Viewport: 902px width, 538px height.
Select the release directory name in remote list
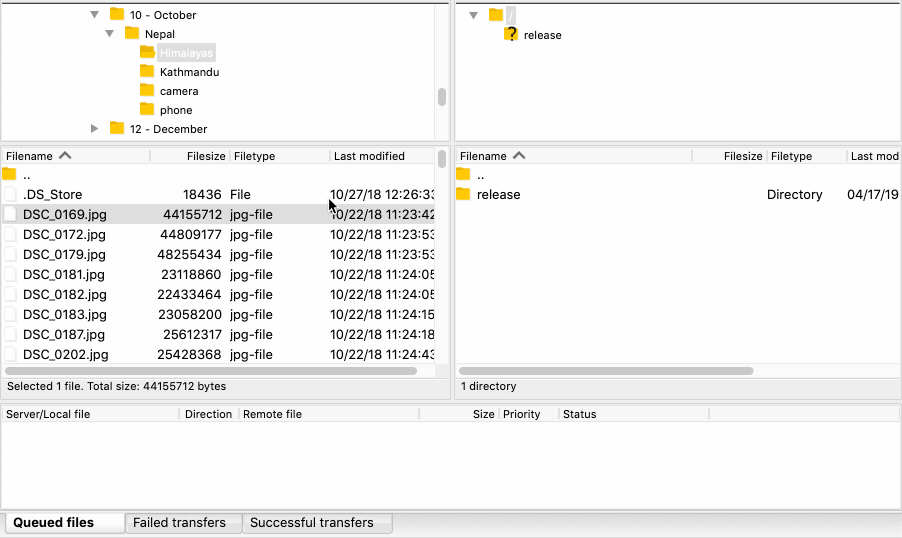pyautogui.click(x=498, y=194)
